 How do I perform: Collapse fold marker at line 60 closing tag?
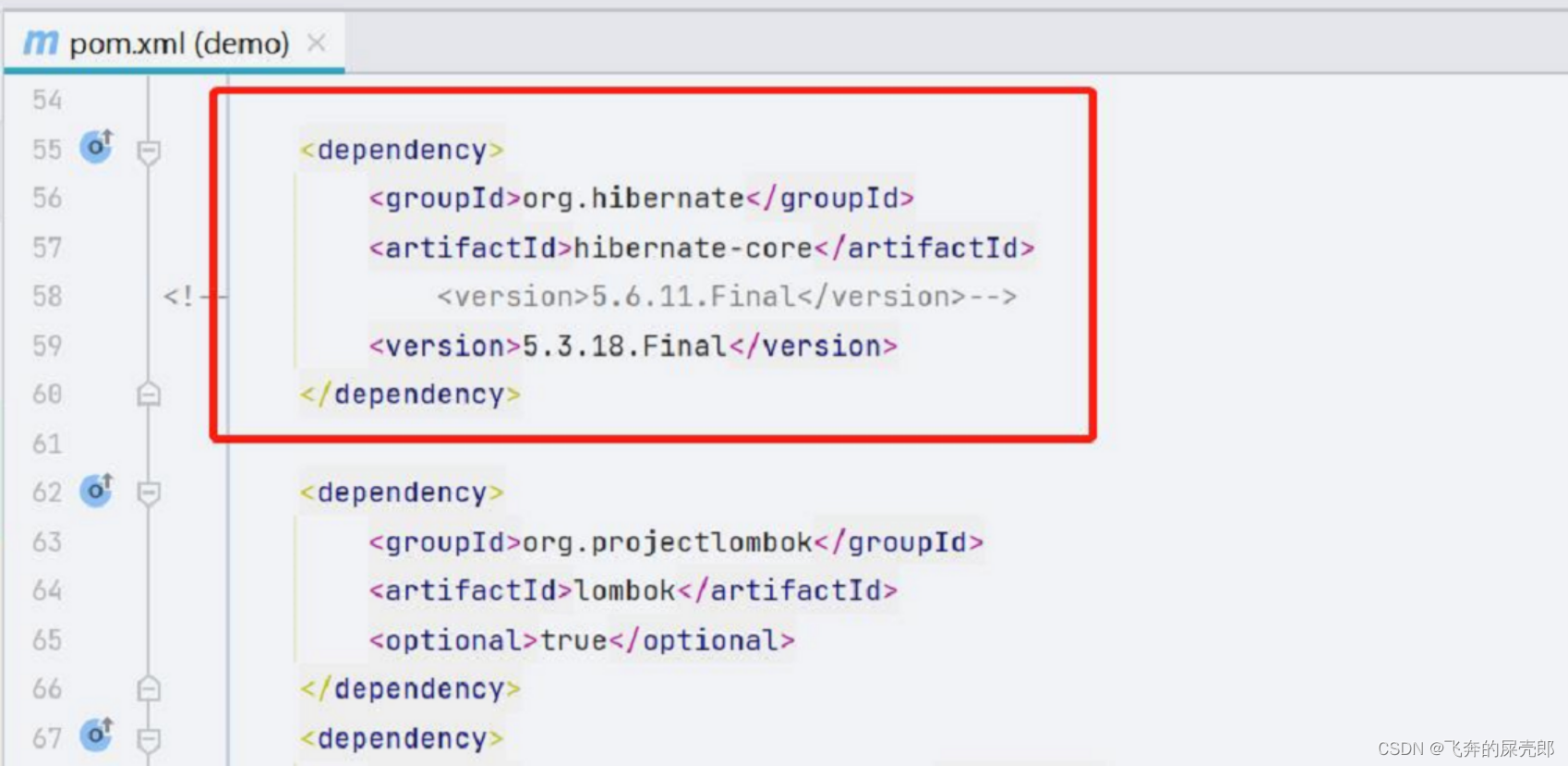[149, 395]
